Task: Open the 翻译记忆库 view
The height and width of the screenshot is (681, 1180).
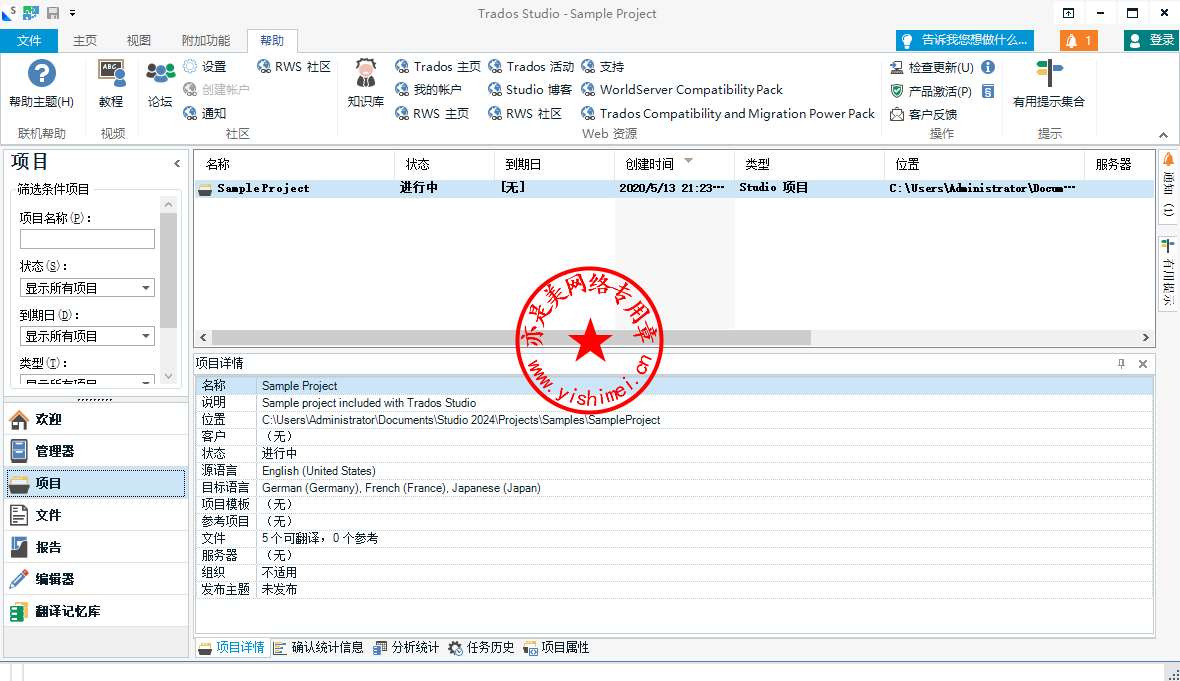Action: coord(96,612)
